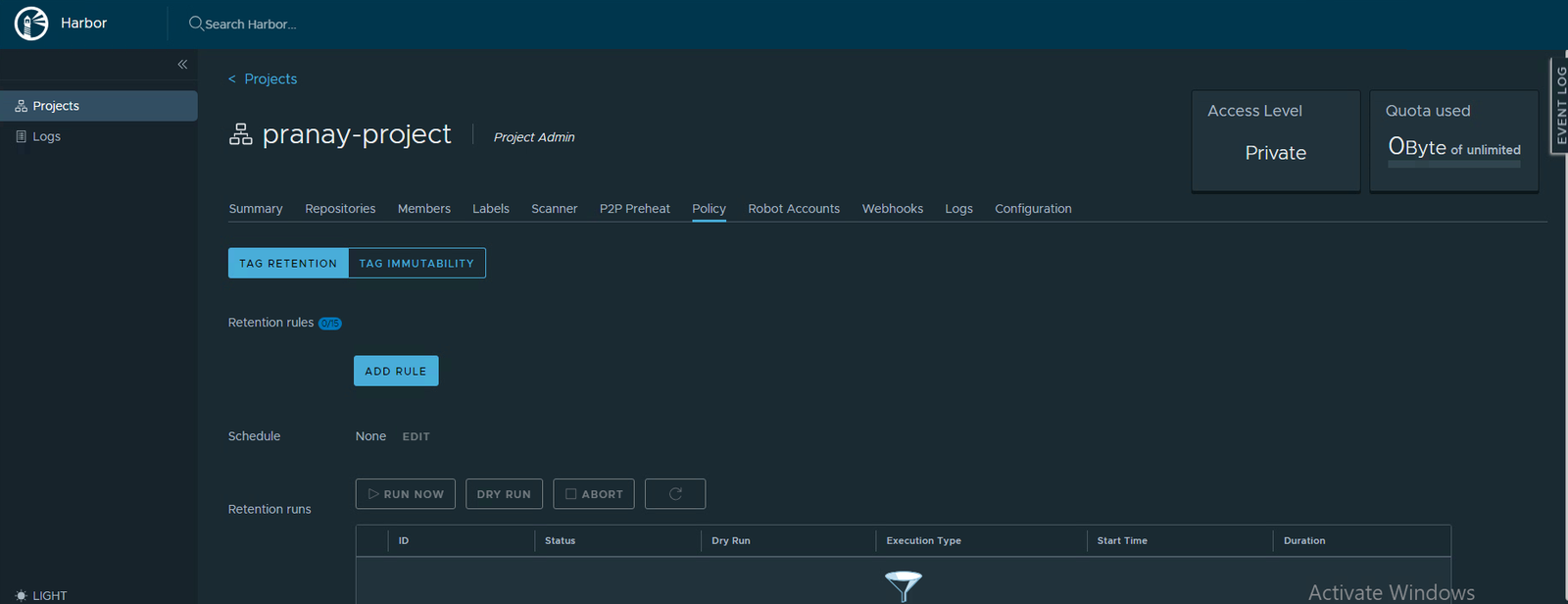Click the Quota used progress bar
Screen dimensions: 1568x604
click(1454, 164)
